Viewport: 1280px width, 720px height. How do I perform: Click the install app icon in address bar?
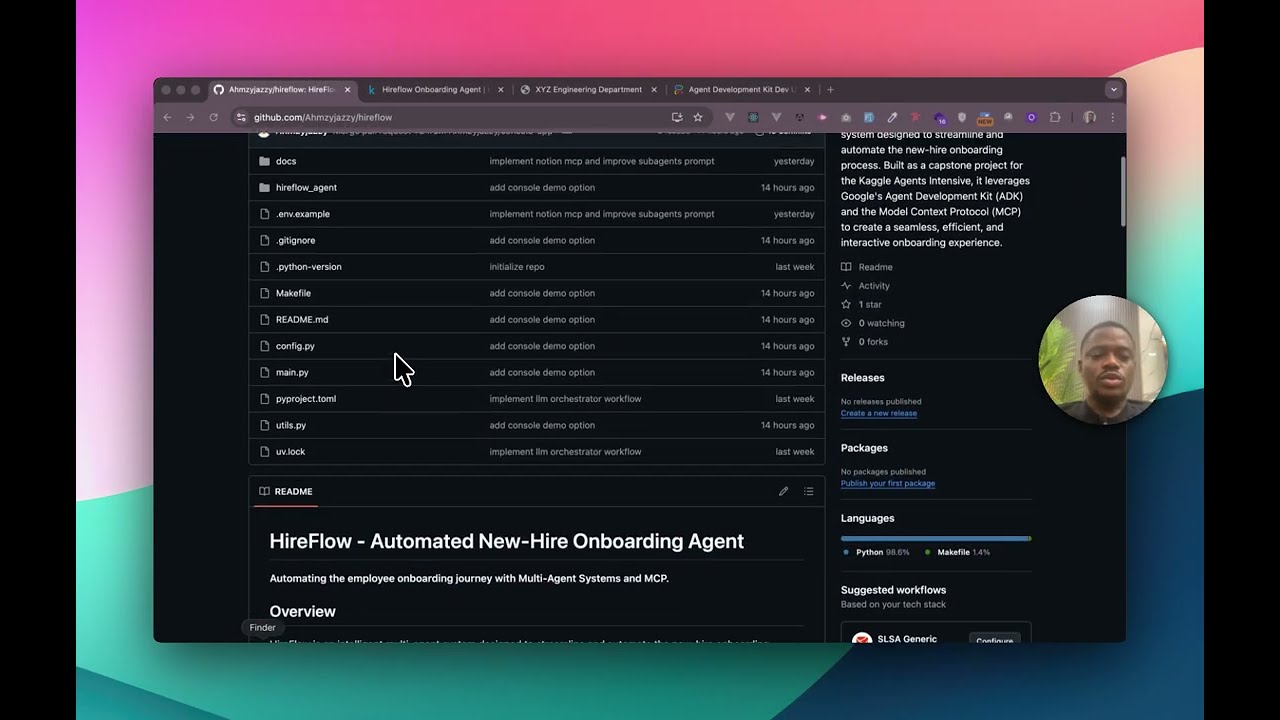click(x=677, y=117)
